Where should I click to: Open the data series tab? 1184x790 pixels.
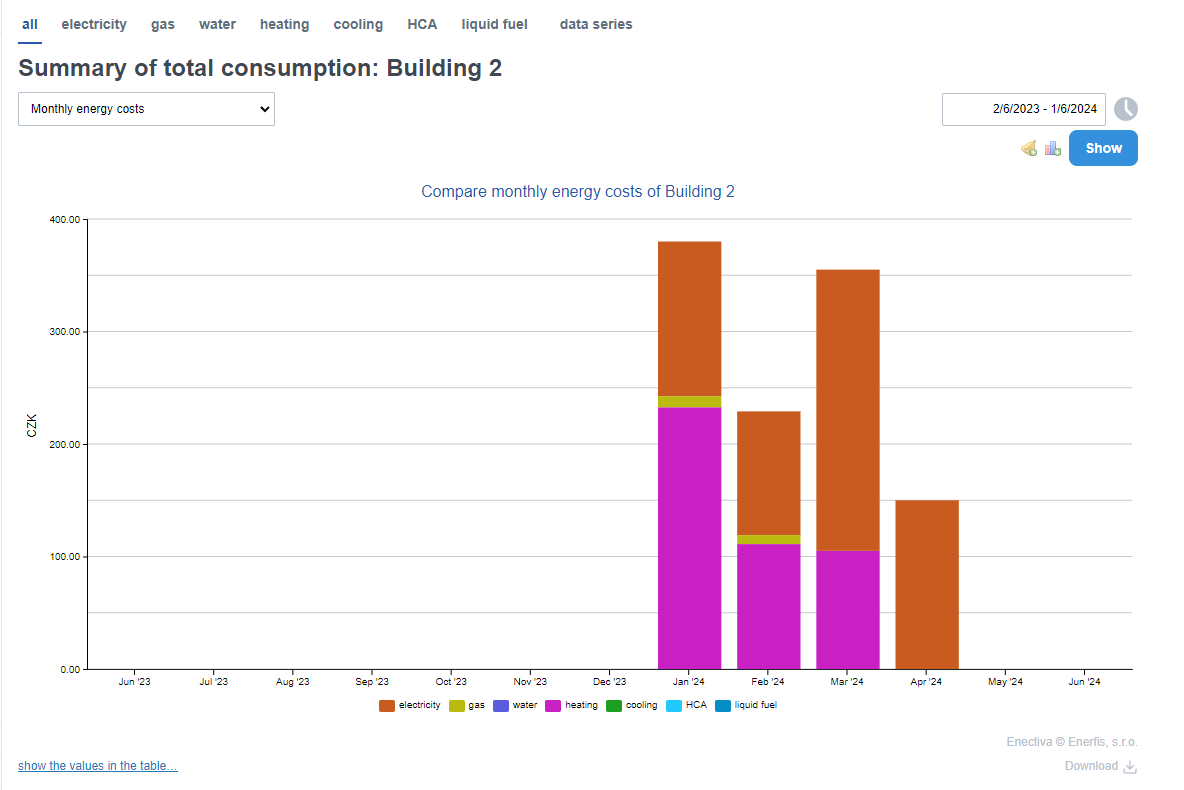point(596,24)
